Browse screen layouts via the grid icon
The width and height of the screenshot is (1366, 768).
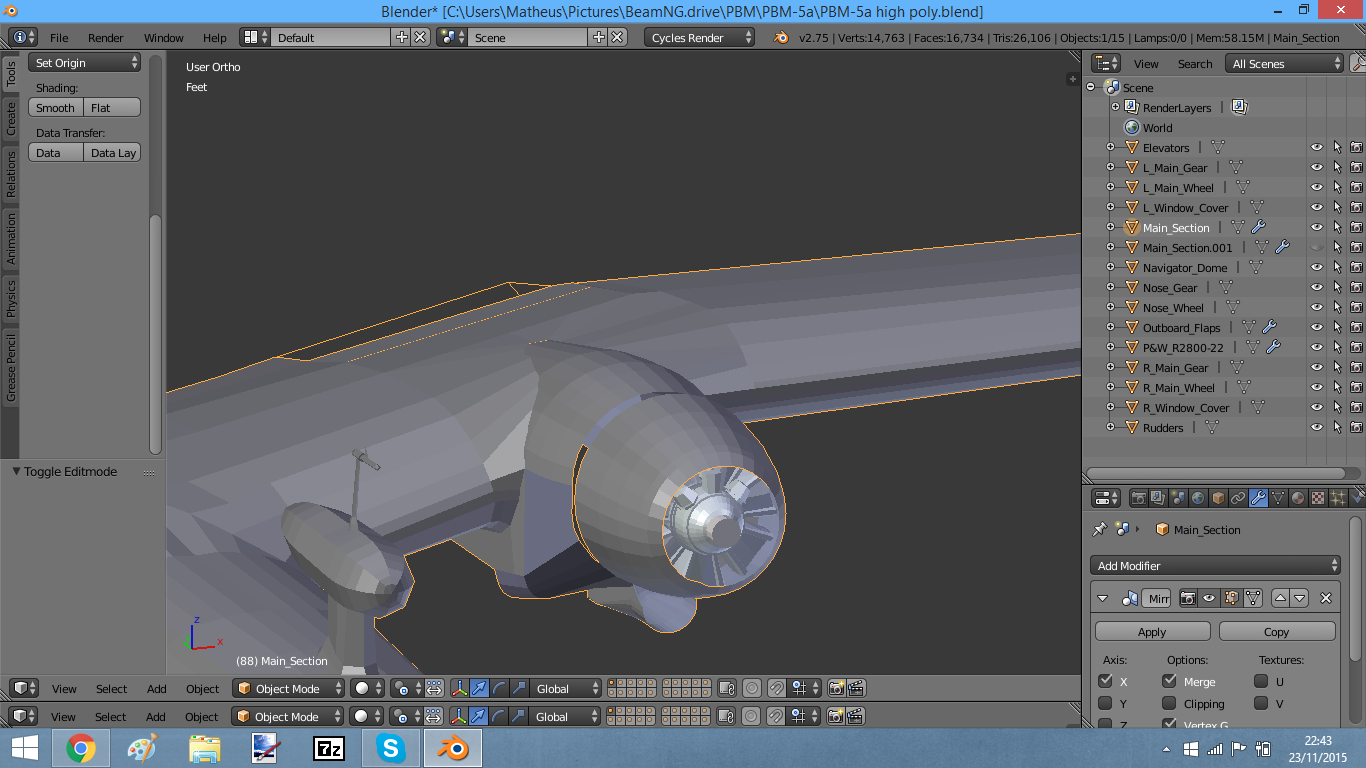pyautogui.click(x=255, y=37)
